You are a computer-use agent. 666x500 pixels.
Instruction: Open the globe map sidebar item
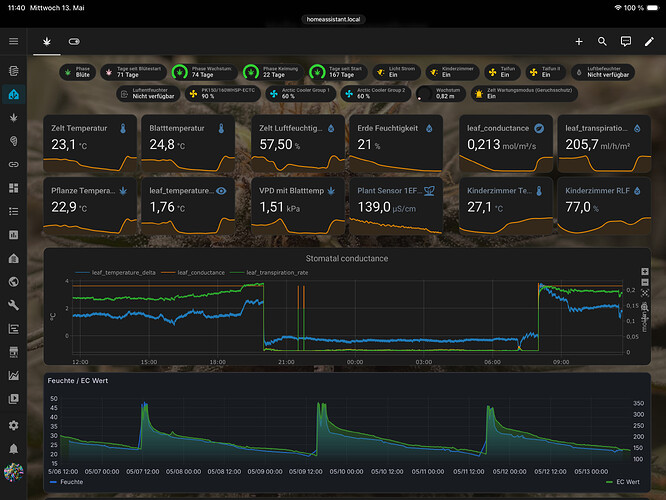(14, 282)
